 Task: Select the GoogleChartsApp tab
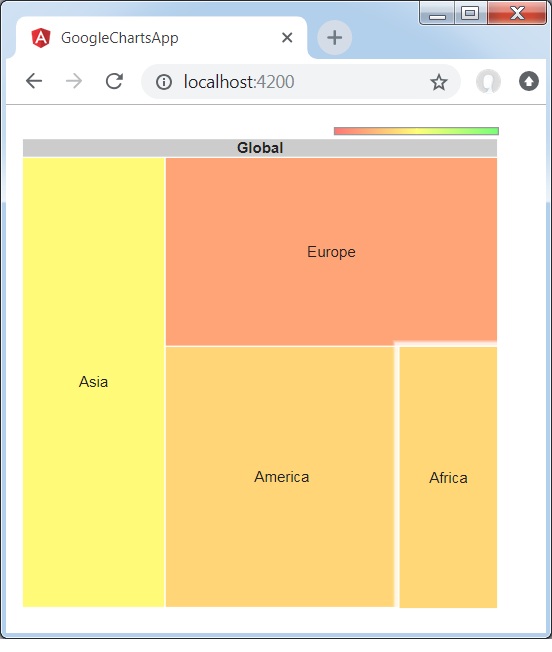(161, 38)
